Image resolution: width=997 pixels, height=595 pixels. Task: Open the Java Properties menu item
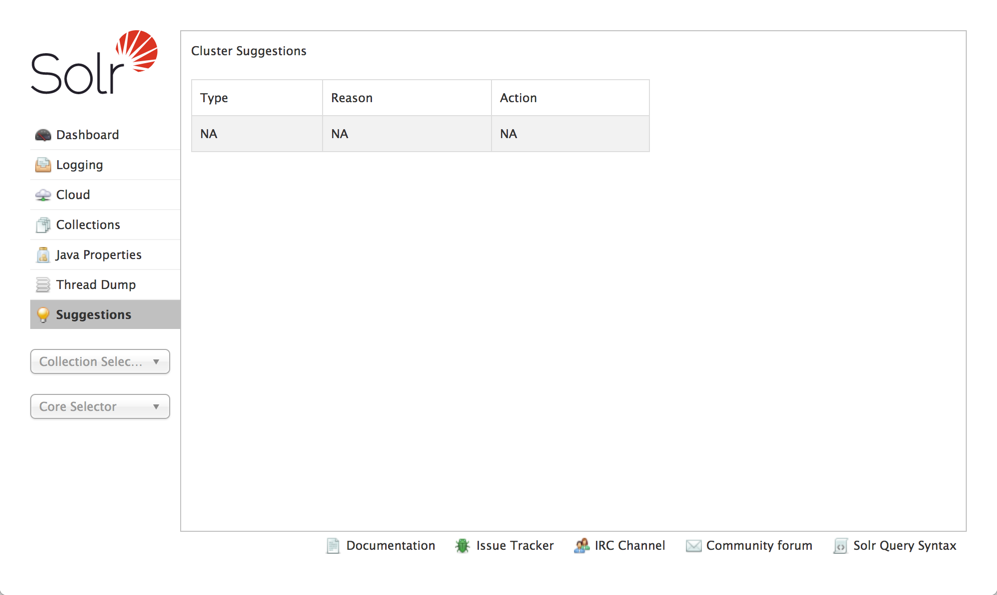98,255
